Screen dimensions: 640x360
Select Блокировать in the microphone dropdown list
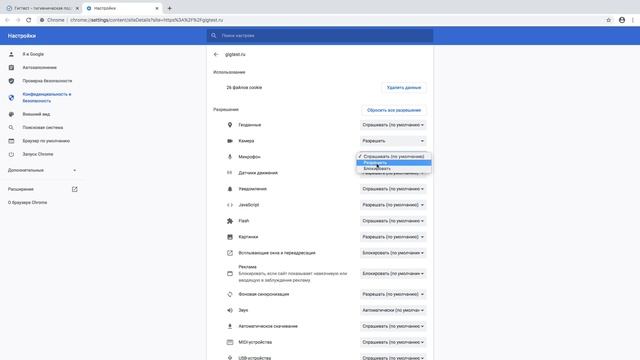click(x=394, y=169)
